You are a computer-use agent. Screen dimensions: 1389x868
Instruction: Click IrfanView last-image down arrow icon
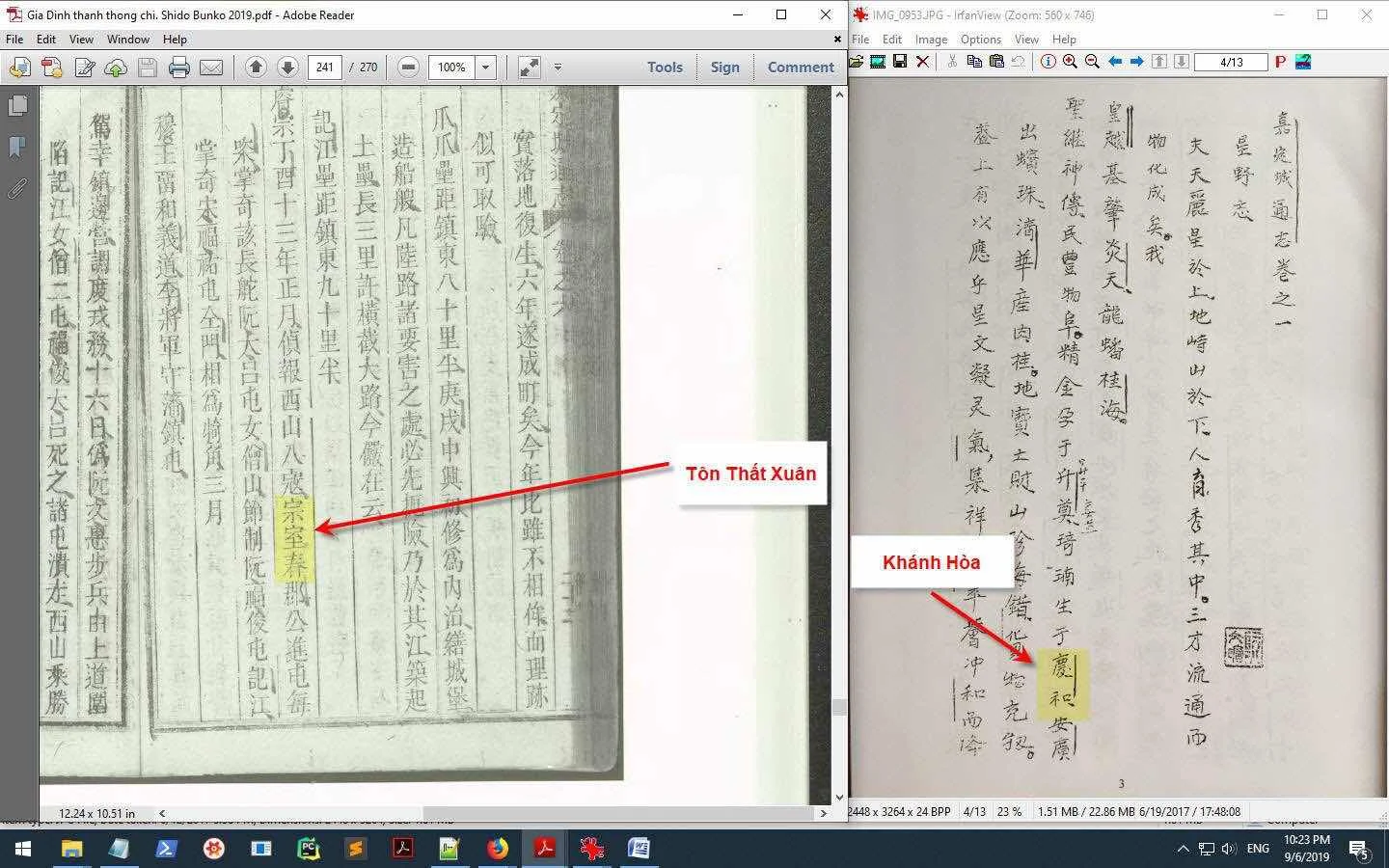(x=1182, y=62)
